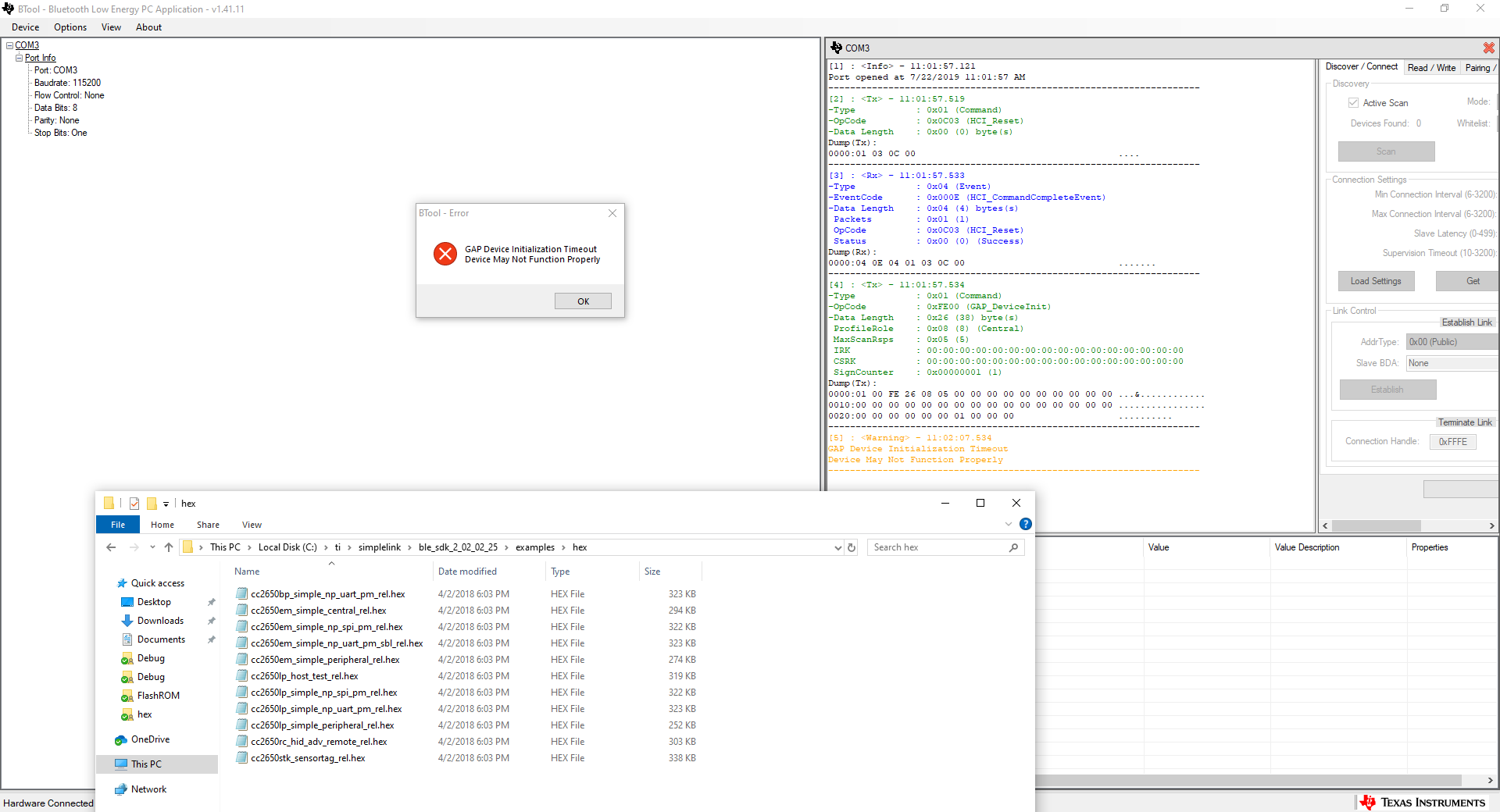Click the FlashROM folder icon in sidebar

pyautogui.click(x=127, y=696)
